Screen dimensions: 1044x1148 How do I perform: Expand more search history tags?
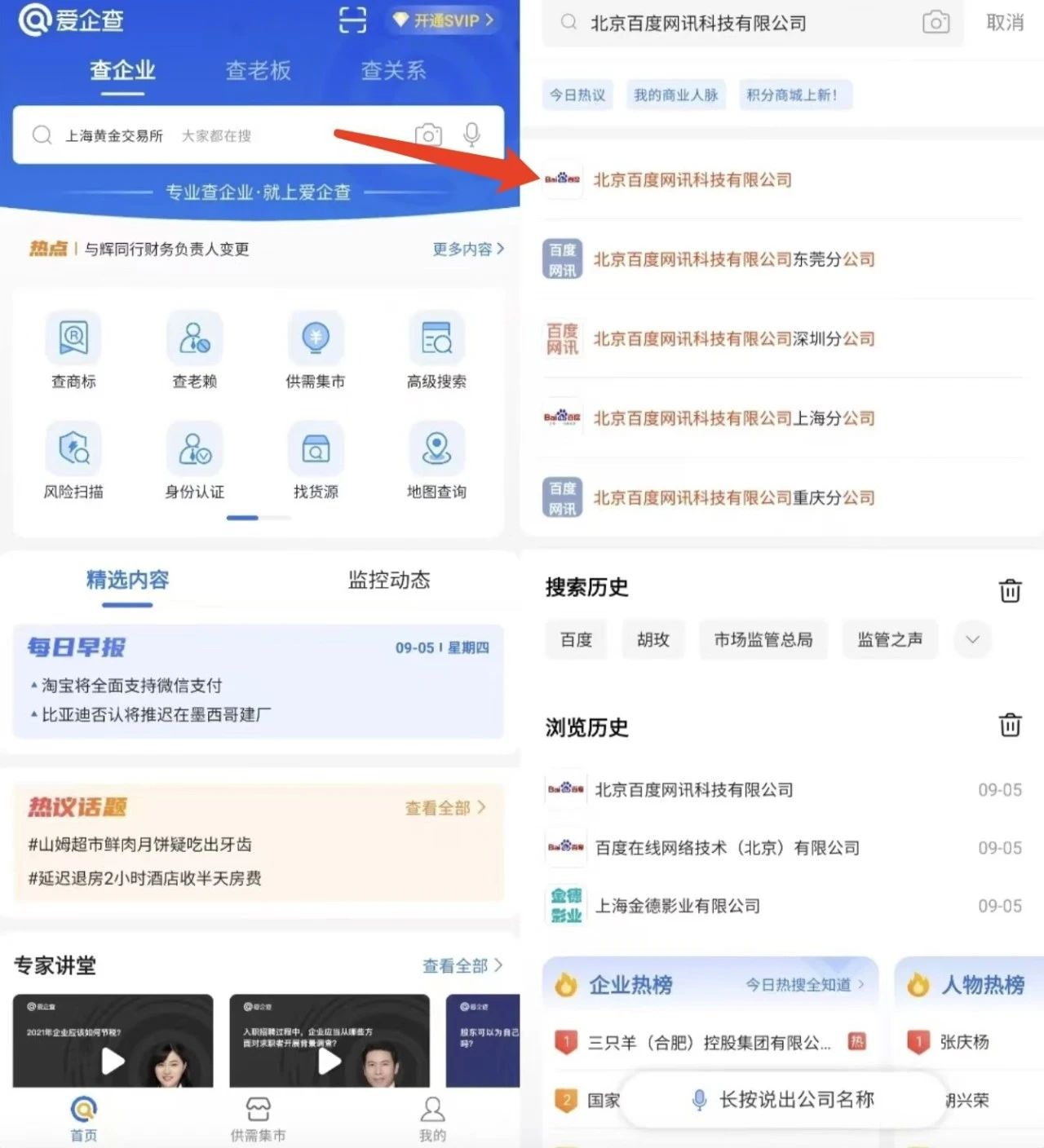coord(972,639)
